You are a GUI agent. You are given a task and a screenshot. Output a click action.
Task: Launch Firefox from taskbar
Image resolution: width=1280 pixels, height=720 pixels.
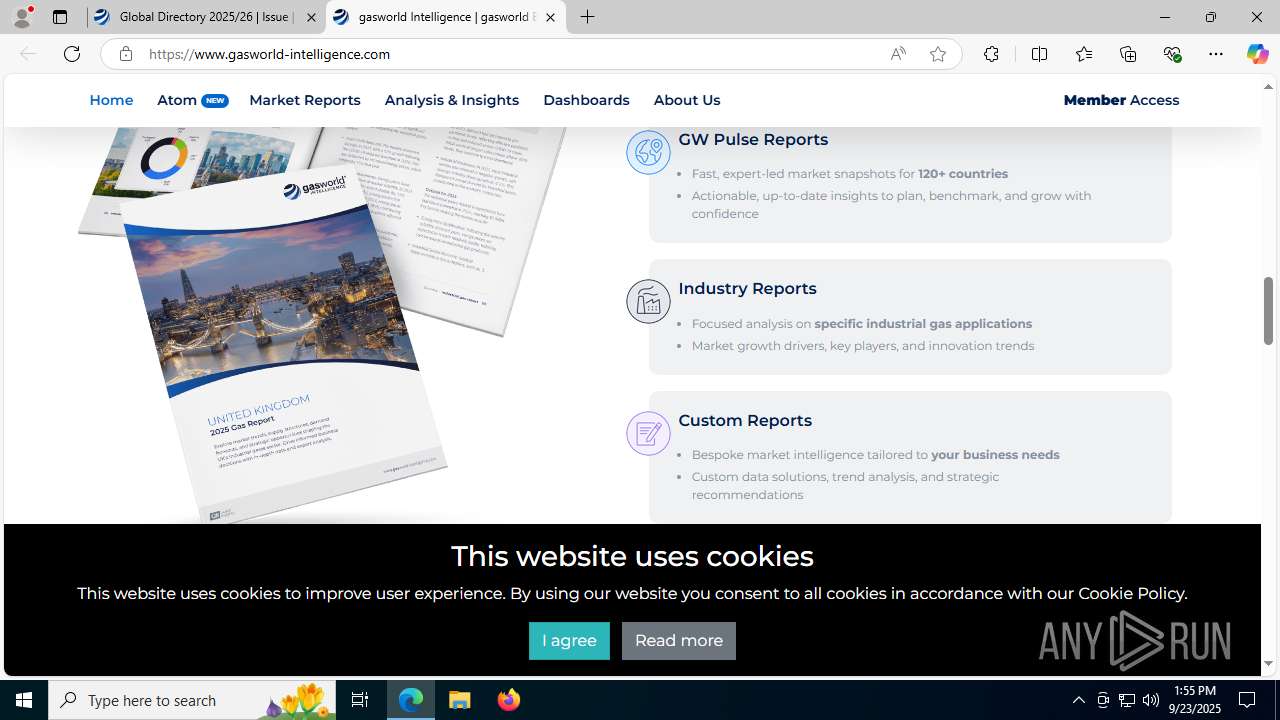pos(508,700)
